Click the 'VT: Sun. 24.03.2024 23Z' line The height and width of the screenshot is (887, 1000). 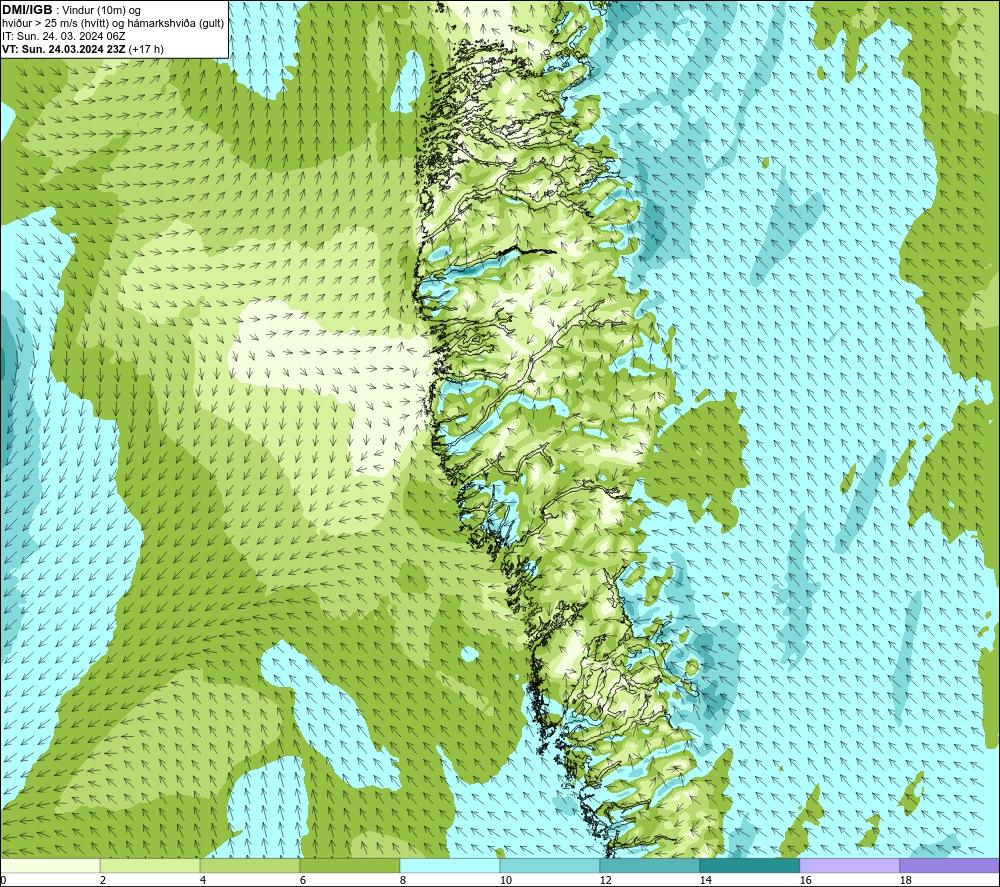[83, 49]
